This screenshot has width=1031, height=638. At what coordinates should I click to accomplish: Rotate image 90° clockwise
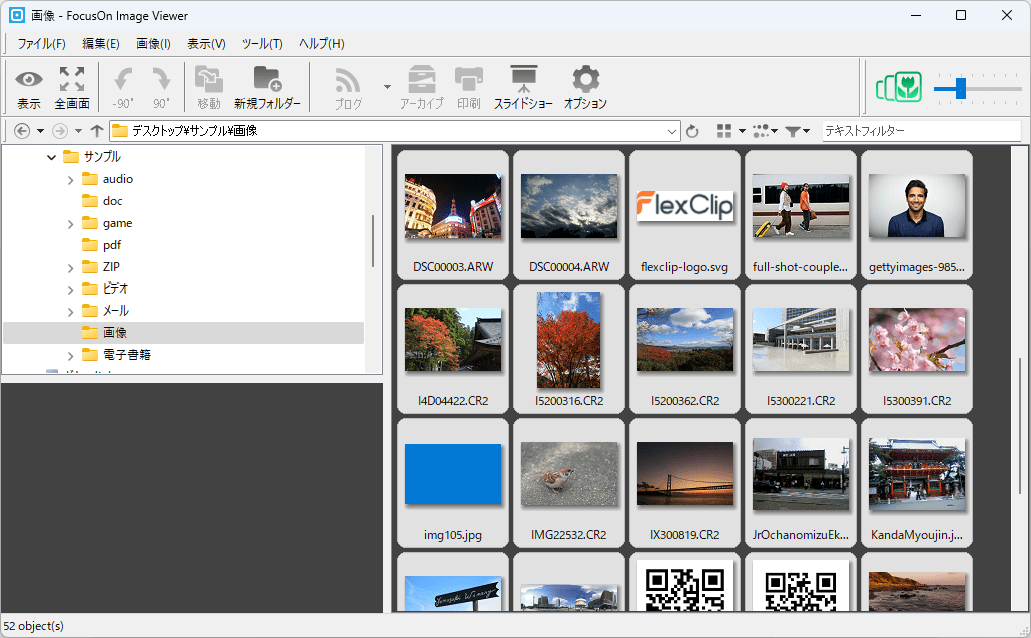click(161, 87)
